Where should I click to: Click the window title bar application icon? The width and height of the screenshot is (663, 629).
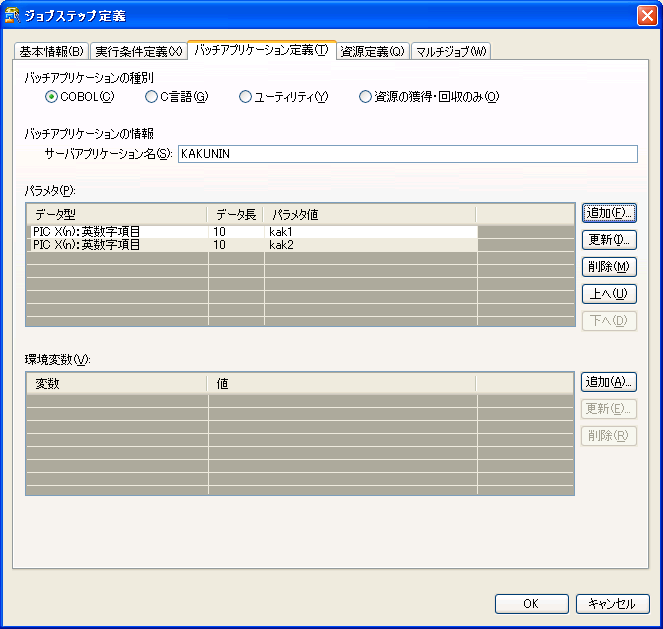click(x=13, y=15)
